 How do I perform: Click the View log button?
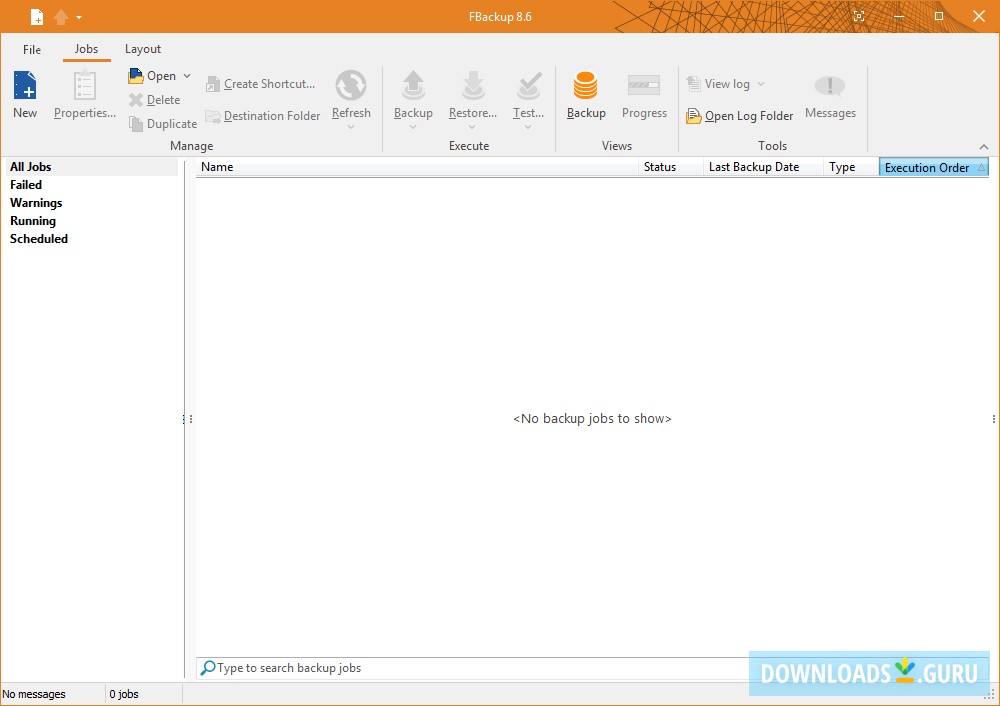point(719,84)
